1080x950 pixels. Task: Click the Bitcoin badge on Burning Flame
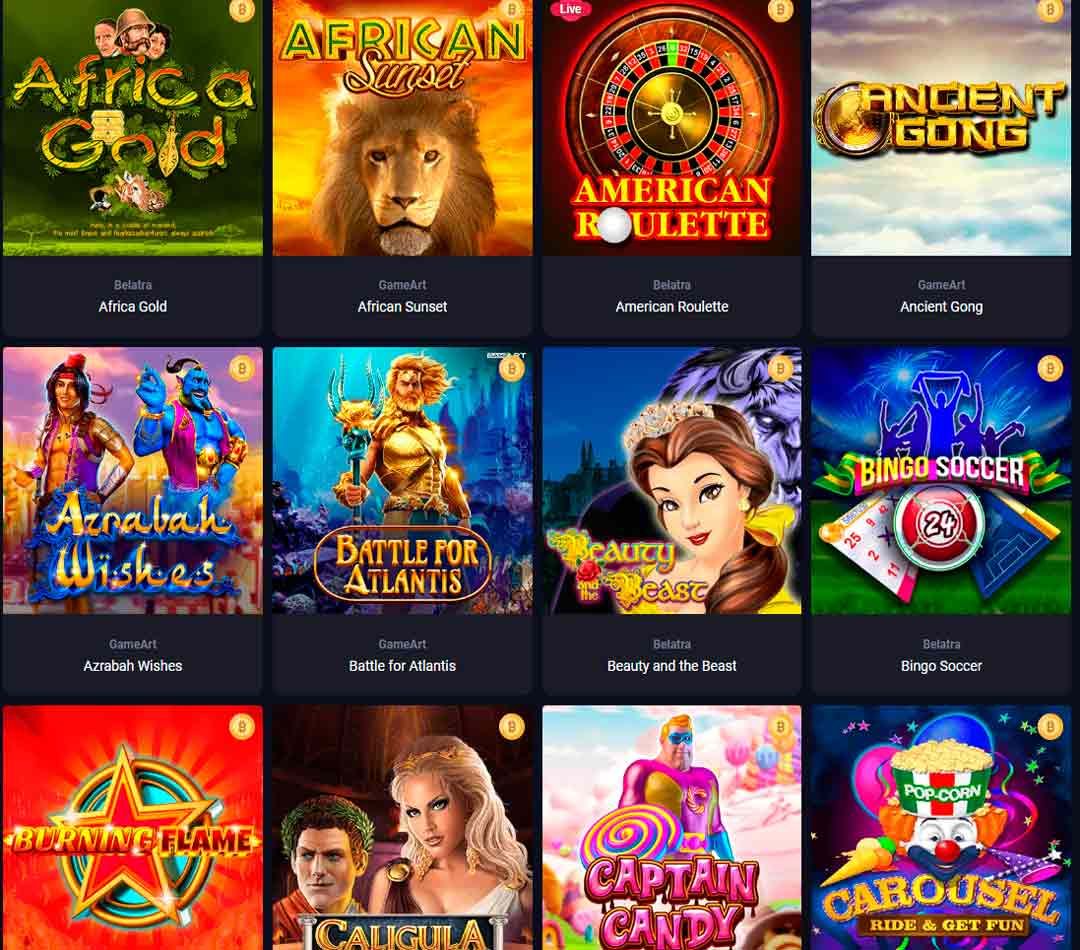[242, 727]
